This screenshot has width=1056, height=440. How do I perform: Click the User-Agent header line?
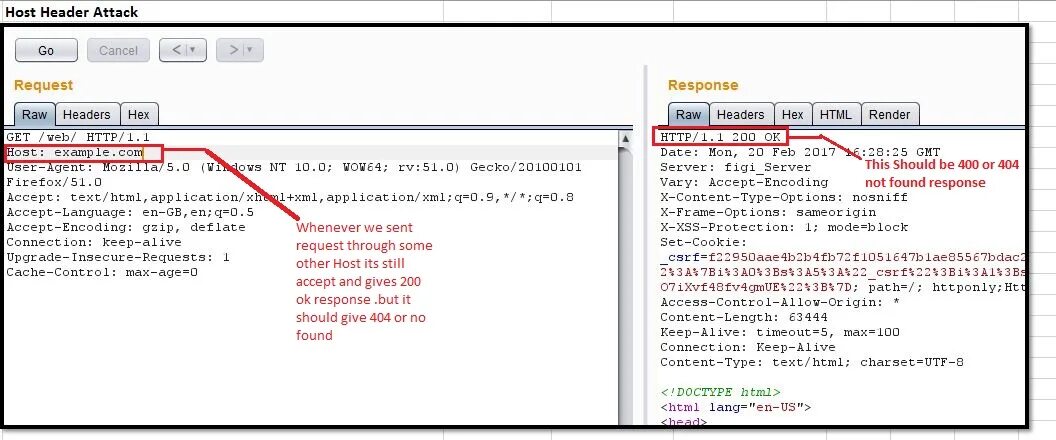click(x=294, y=167)
